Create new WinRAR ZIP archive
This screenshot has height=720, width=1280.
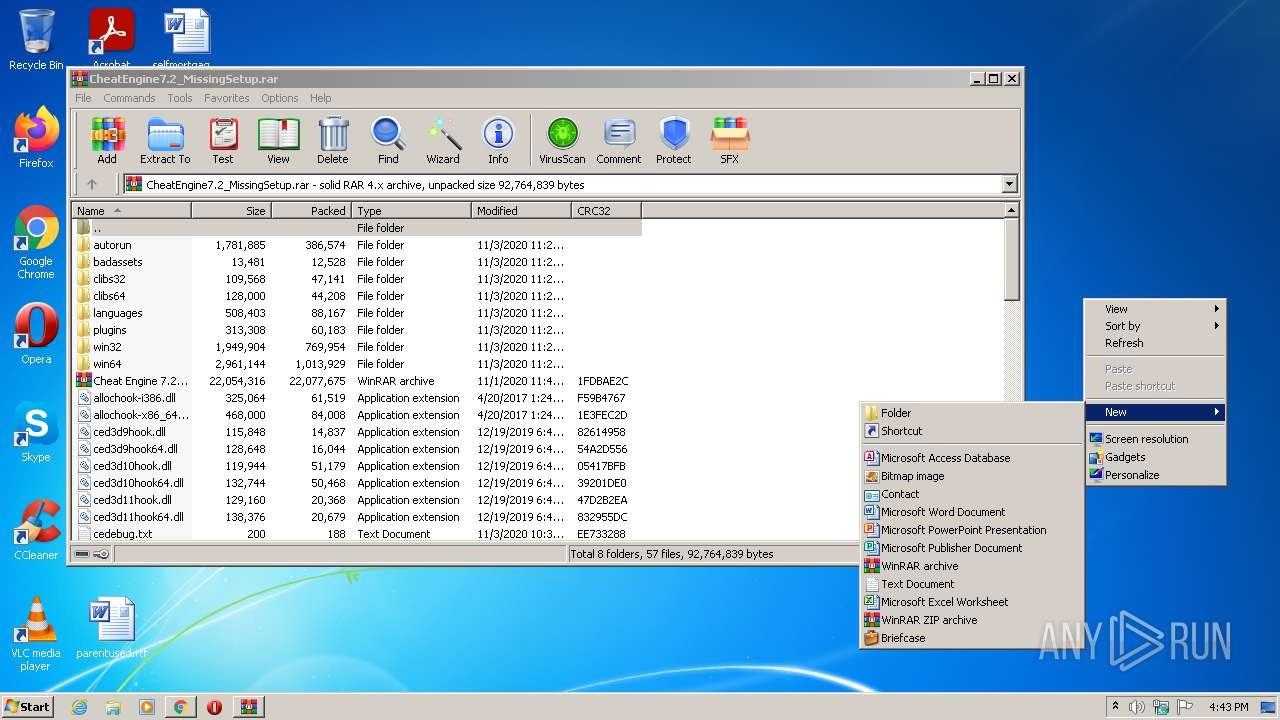972,620
